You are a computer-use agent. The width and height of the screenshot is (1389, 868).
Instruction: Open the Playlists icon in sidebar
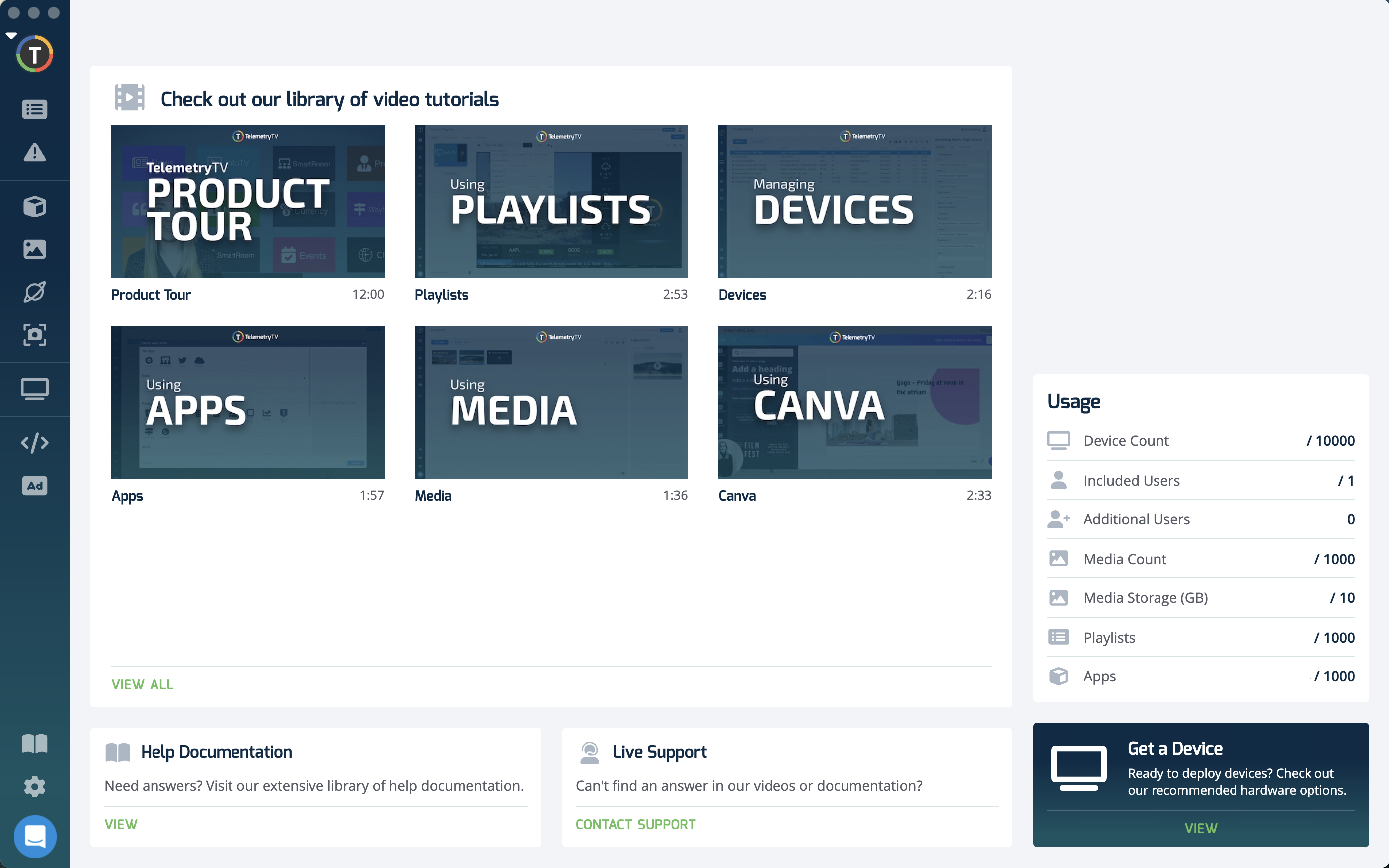34,109
